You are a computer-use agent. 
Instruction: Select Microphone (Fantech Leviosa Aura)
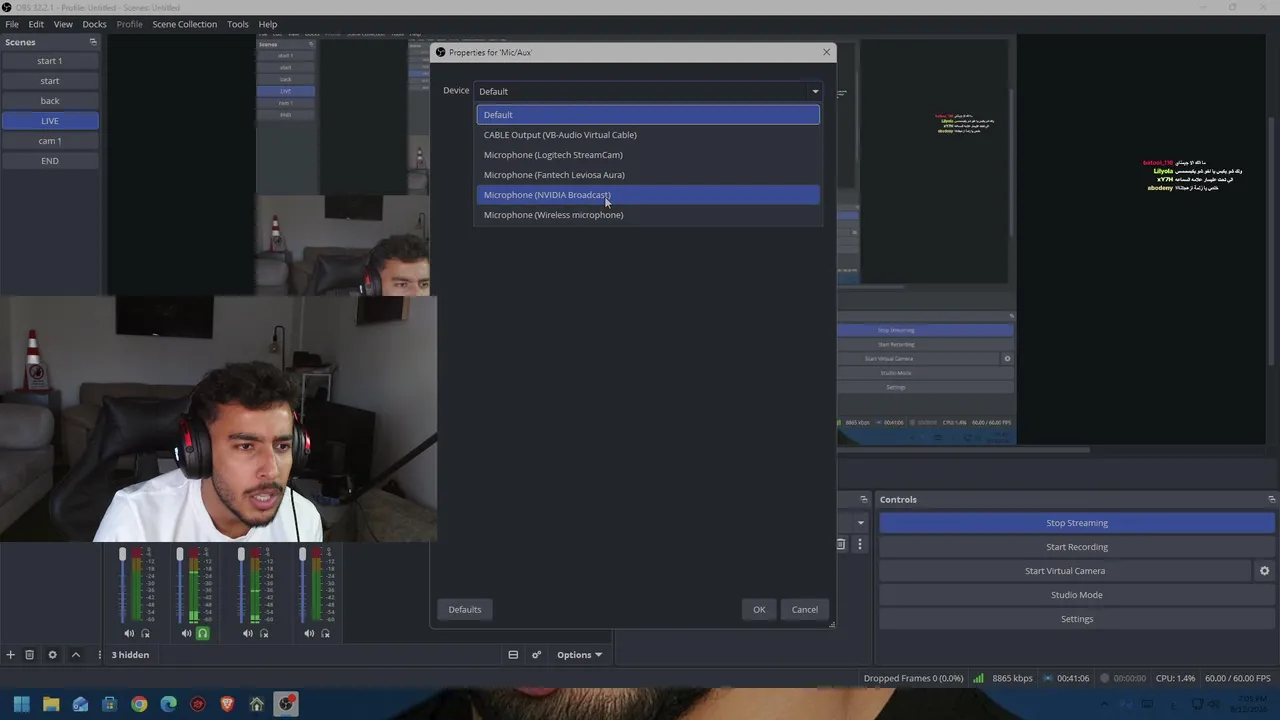[648, 175]
